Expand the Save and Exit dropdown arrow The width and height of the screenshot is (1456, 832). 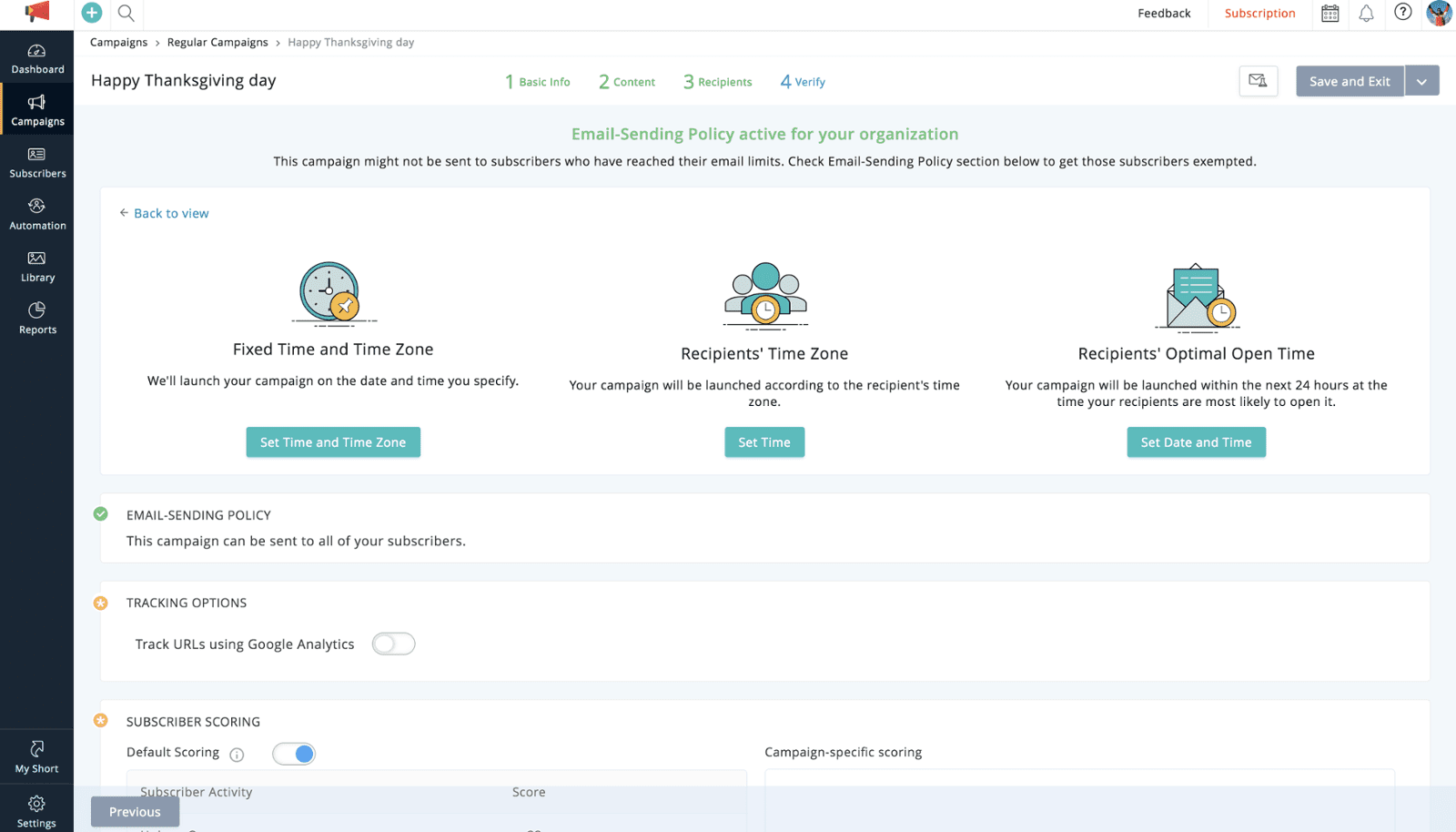(x=1421, y=81)
